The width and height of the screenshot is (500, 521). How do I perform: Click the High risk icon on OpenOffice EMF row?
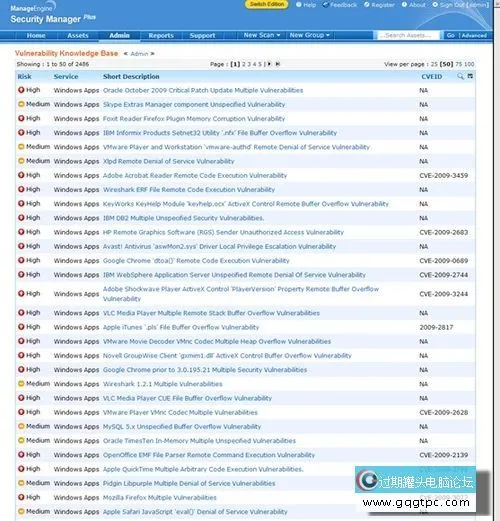pos(21,455)
